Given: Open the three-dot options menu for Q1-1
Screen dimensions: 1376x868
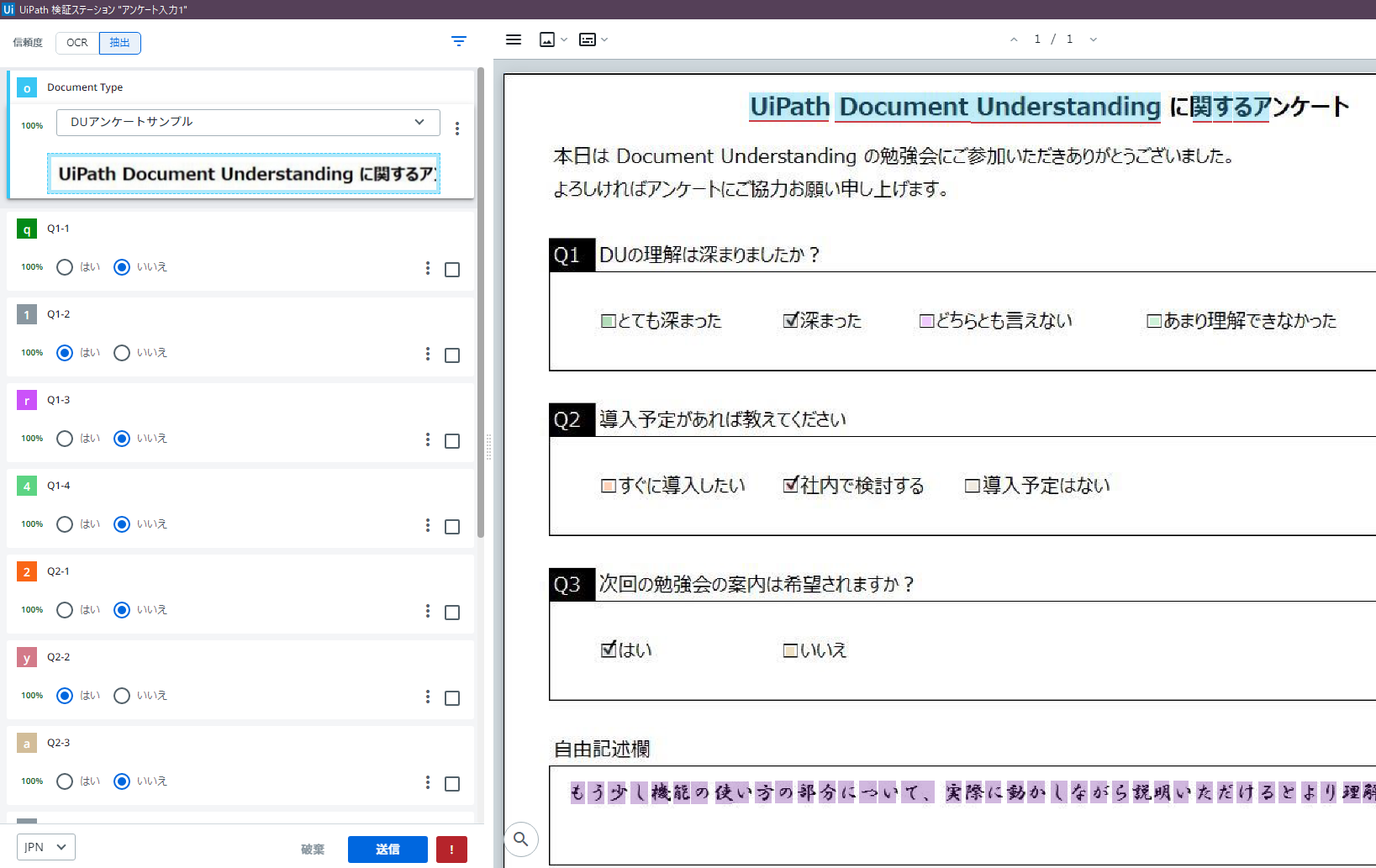Looking at the screenshot, I should (428, 268).
